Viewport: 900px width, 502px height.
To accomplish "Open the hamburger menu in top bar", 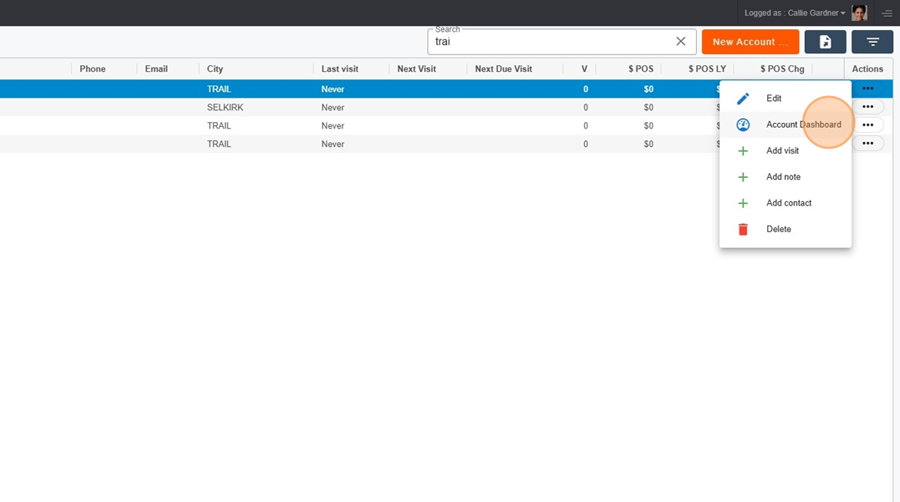I will pyautogui.click(x=887, y=13).
